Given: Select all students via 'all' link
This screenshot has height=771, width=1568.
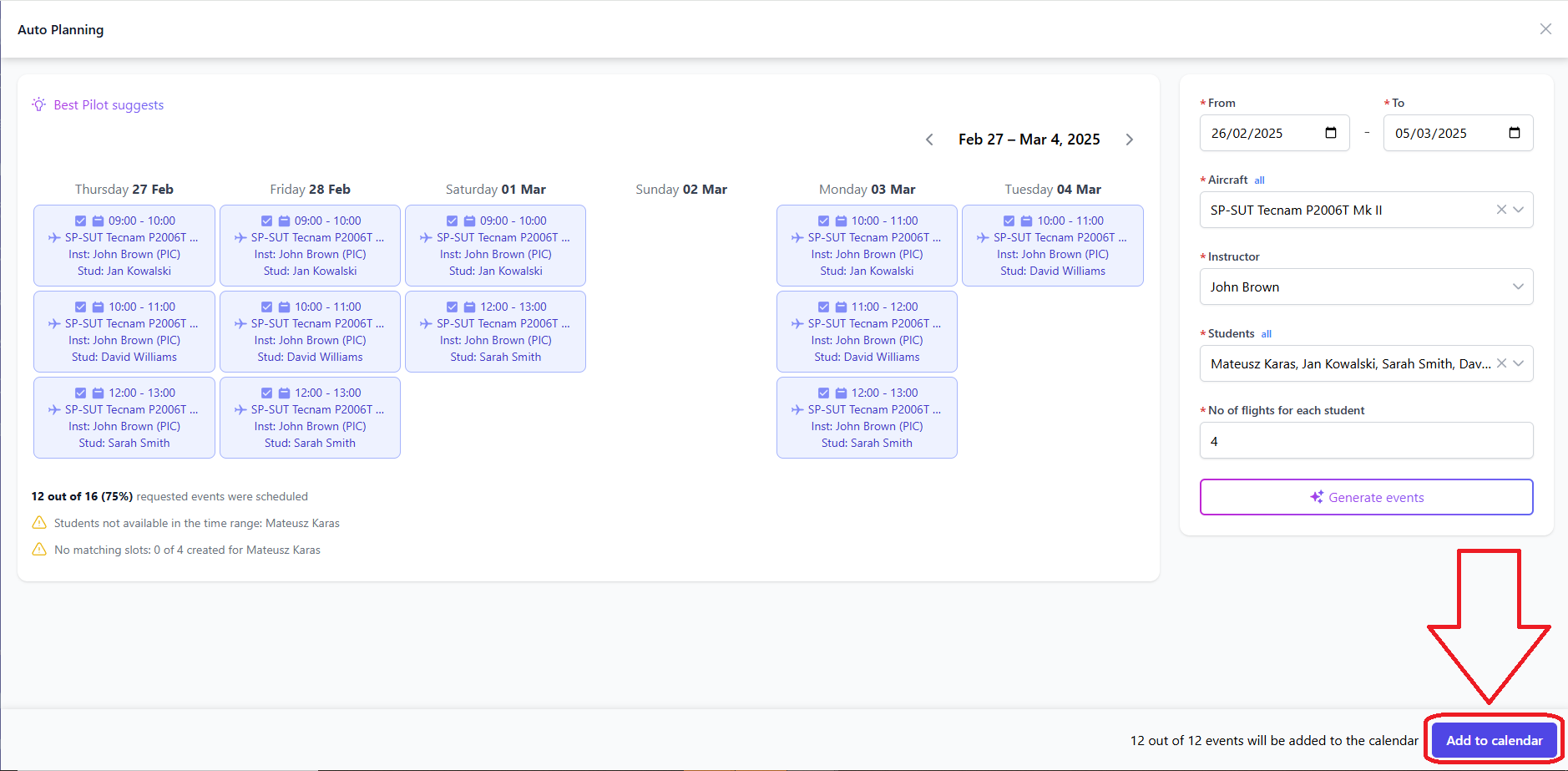Looking at the screenshot, I should point(1266,334).
